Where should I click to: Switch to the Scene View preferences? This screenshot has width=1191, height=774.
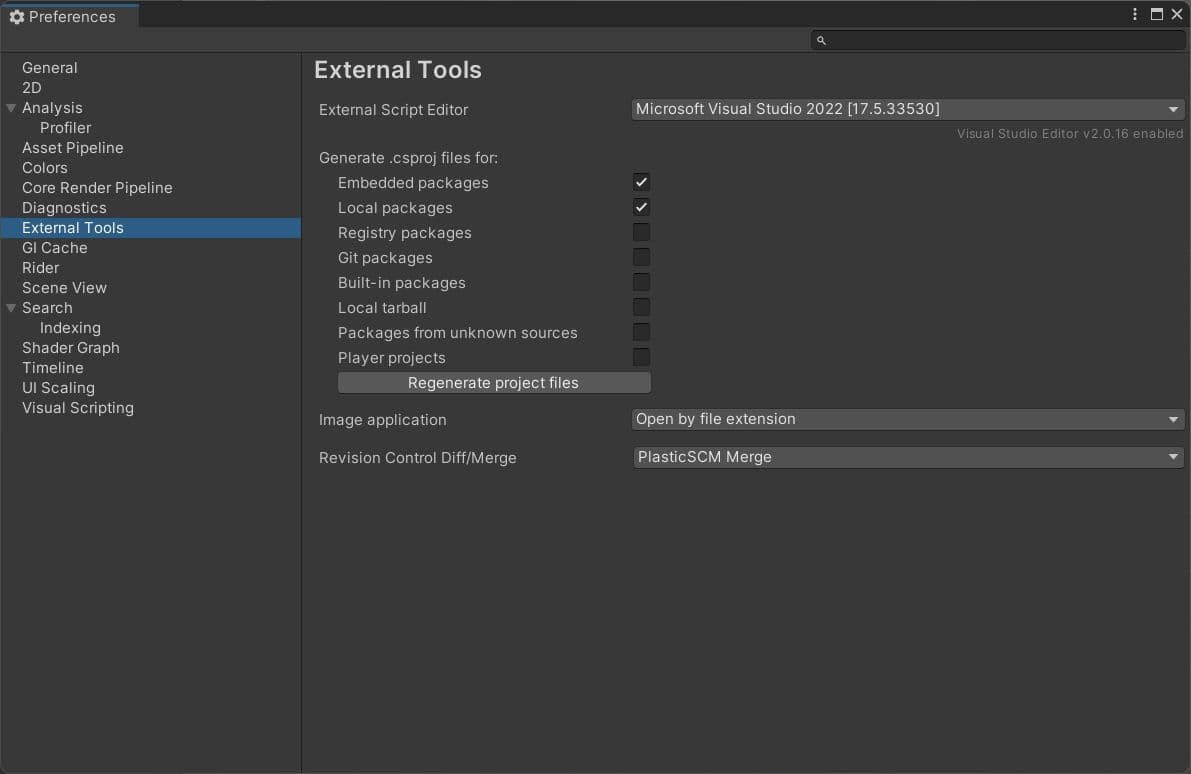[x=64, y=287]
